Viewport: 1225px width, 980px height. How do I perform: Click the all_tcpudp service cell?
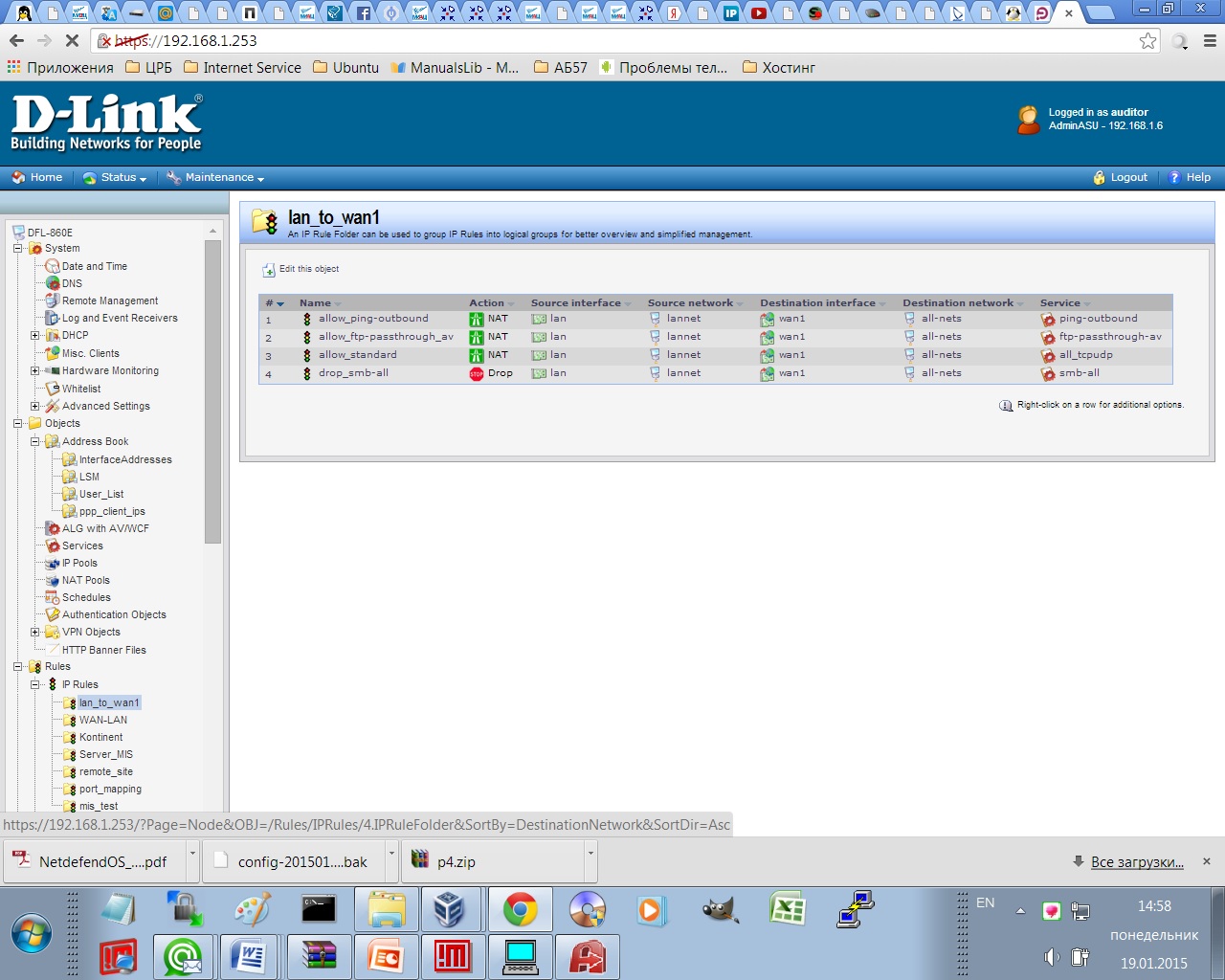tap(1085, 355)
